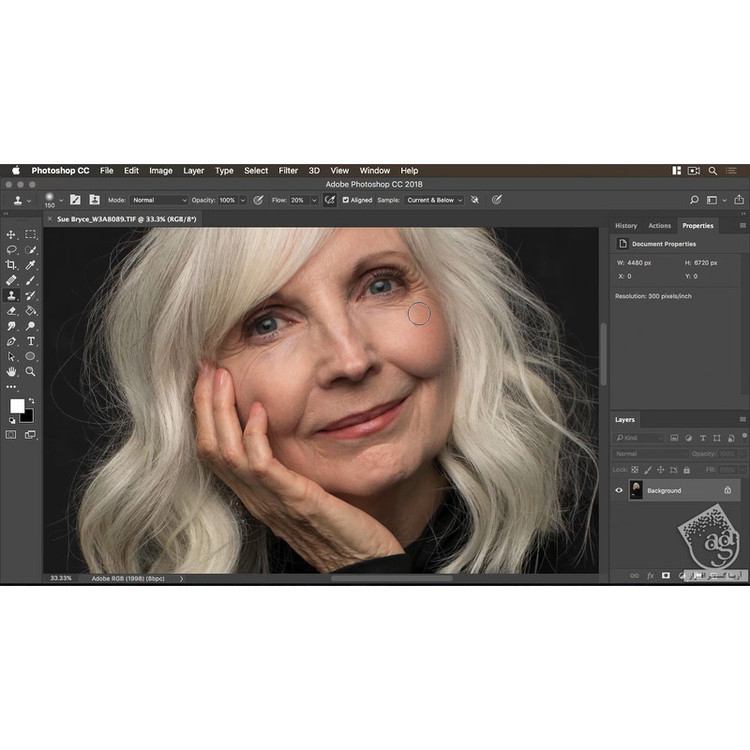Viewport: 750px width, 750px height.
Task: Select the Zoom tool magnifier
Action: point(31,371)
